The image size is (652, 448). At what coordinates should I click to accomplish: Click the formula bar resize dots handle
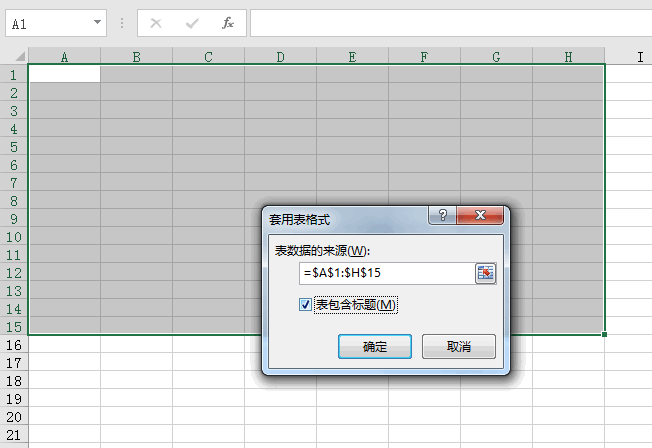coord(122,23)
